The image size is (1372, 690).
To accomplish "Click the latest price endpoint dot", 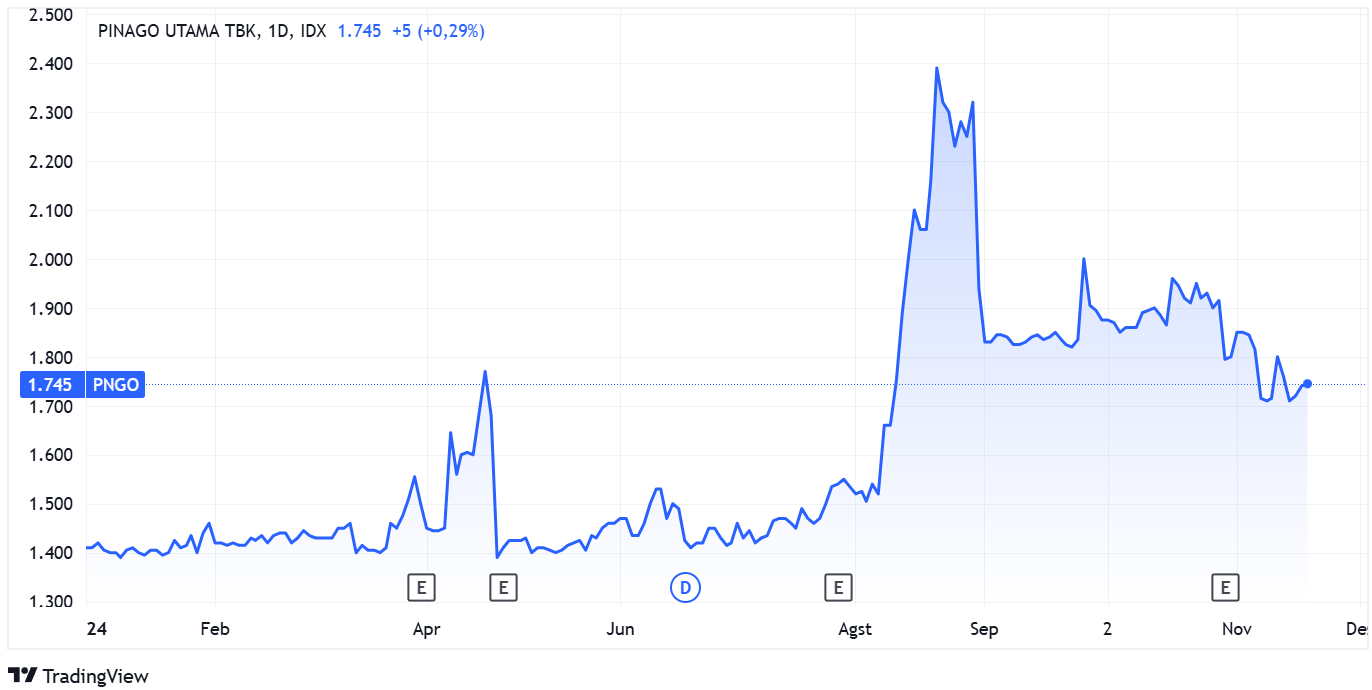I will pyautogui.click(x=1307, y=384).
